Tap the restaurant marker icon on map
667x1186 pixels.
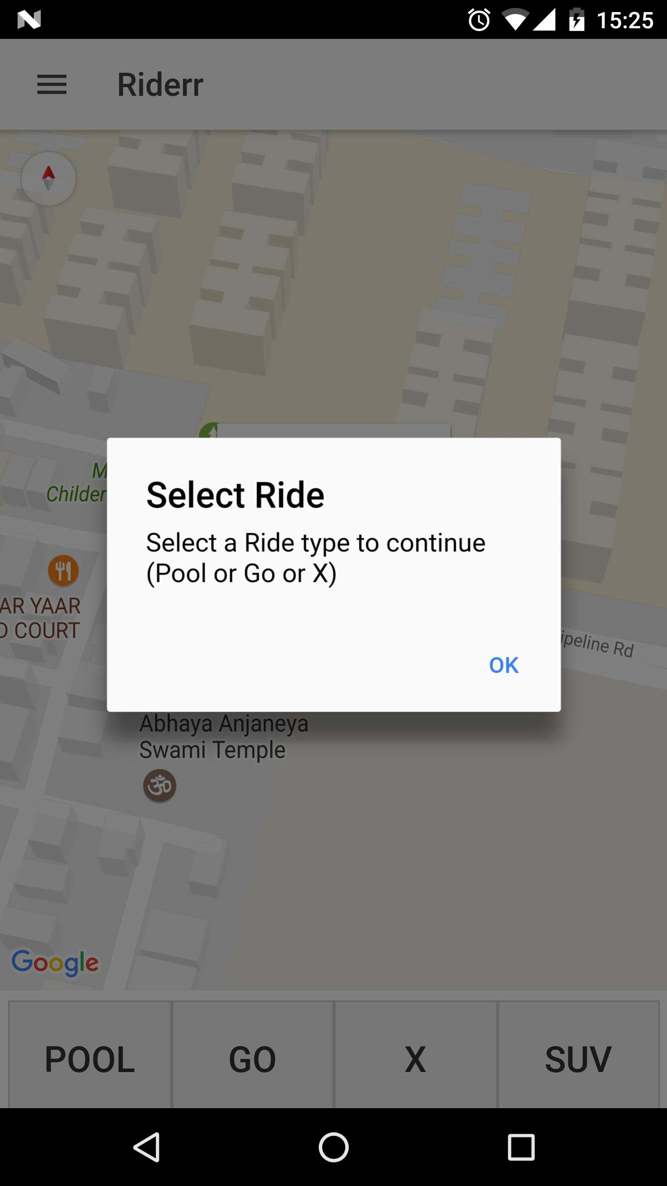click(x=64, y=570)
